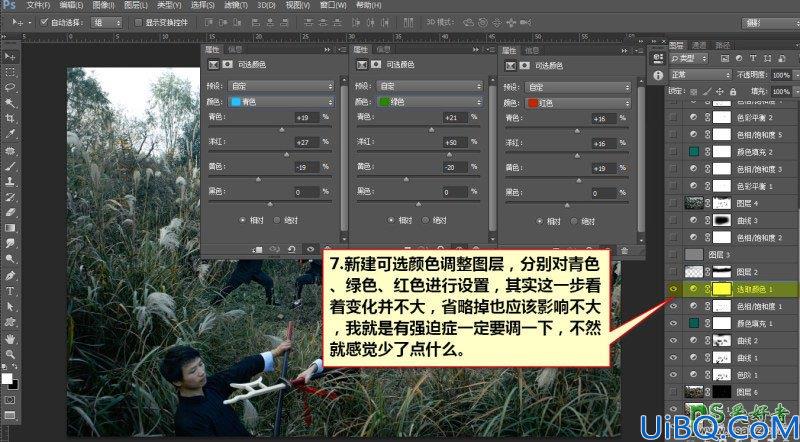The width and height of the screenshot is (800, 442).
Task: Click lock position icon in Layers panel
Action: click(719, 92)
